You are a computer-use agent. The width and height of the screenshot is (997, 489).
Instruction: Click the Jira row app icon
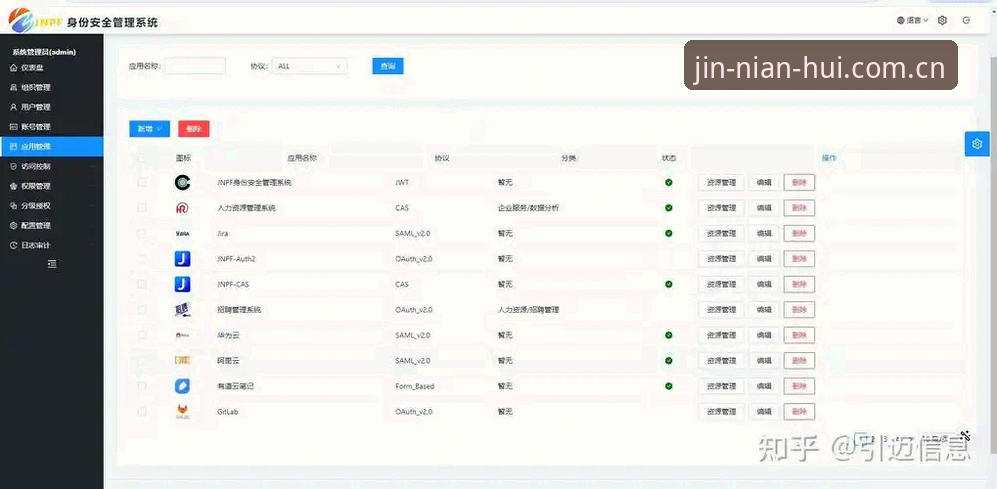click(x=182, y=233)
